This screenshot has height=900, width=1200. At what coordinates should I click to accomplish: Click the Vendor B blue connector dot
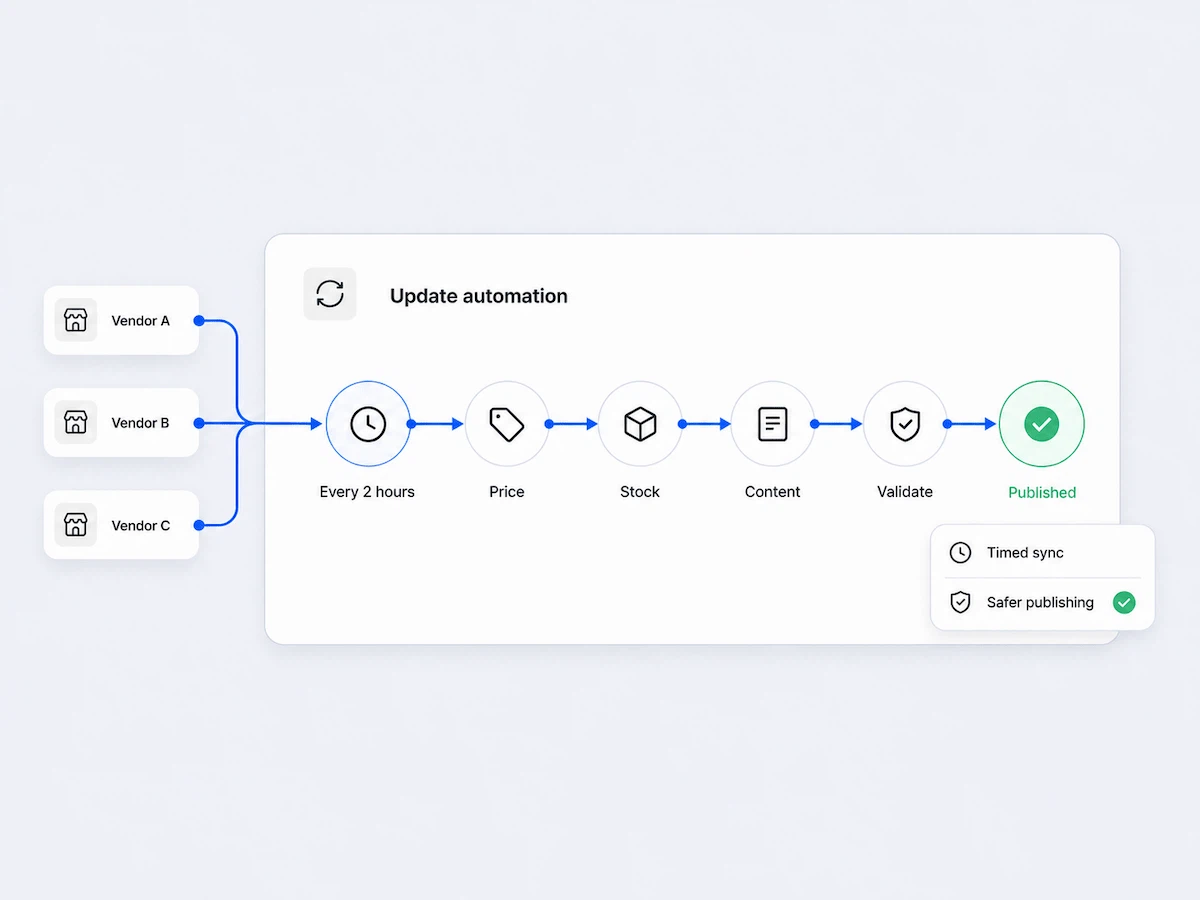pos(199,424)
